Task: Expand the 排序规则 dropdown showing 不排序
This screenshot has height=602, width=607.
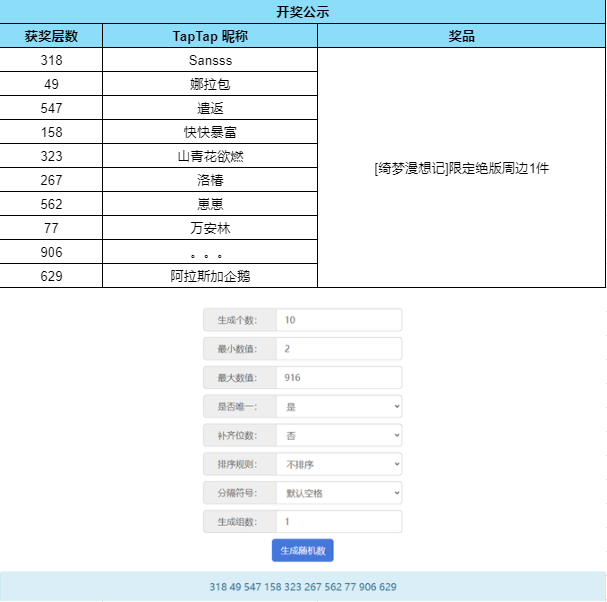Action: pyautogui.click(x=339, y=464)
